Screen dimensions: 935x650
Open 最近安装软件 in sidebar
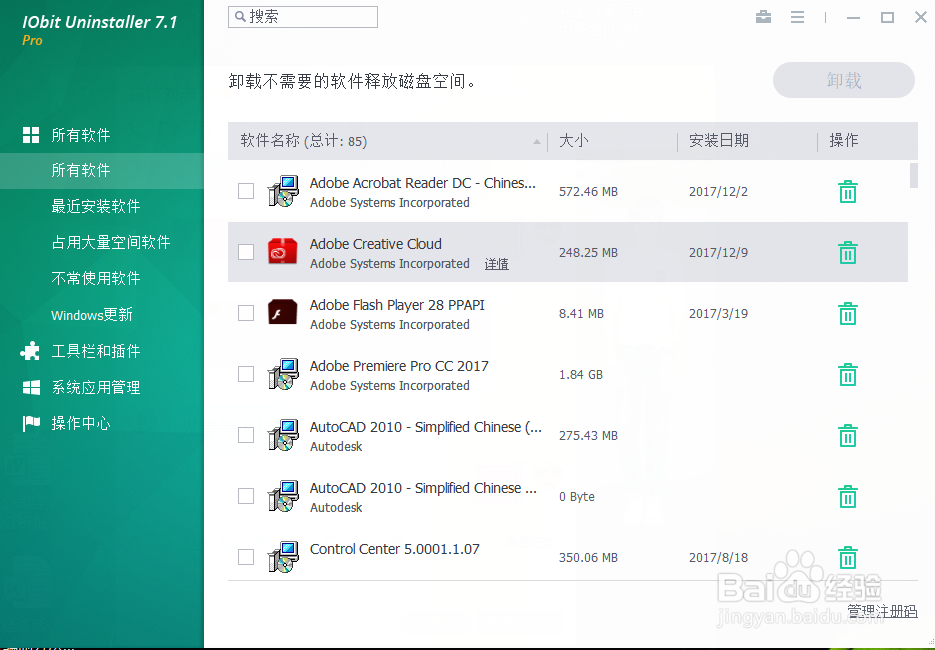[95, 206]
